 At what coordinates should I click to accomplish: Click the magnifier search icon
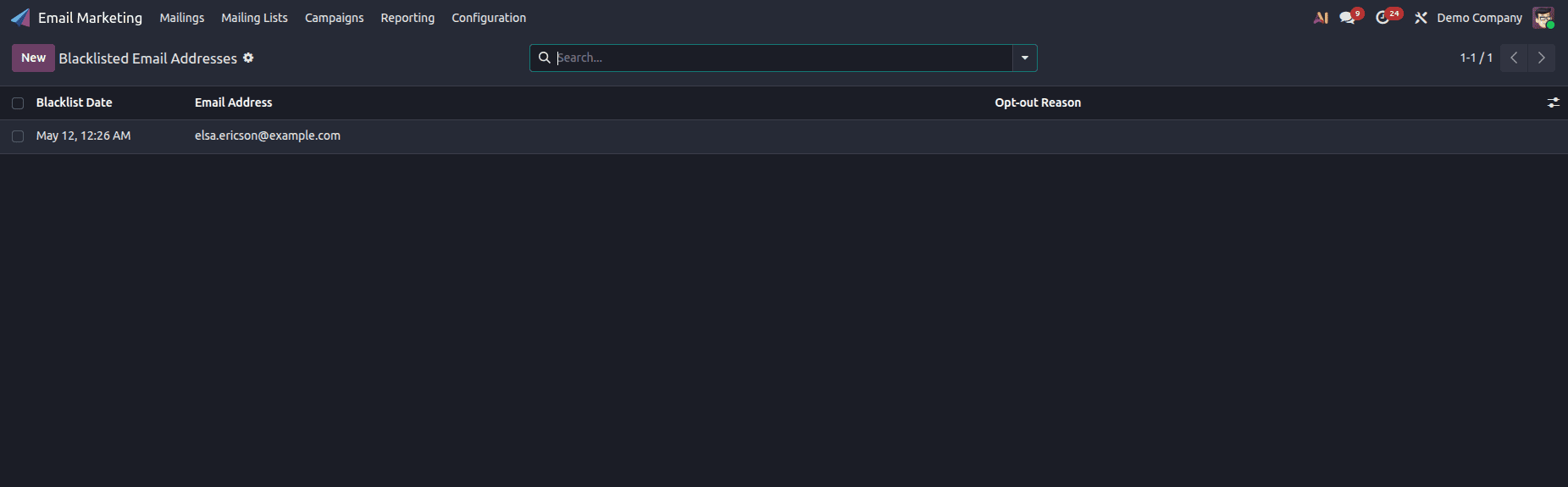tap(545, 58)
